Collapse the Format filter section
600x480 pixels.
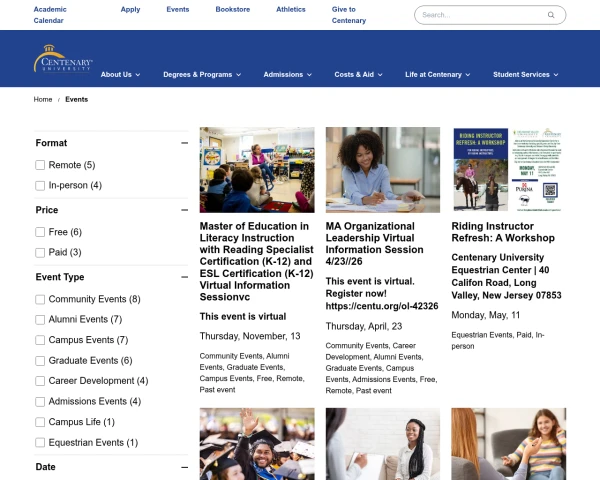point(184,143)
